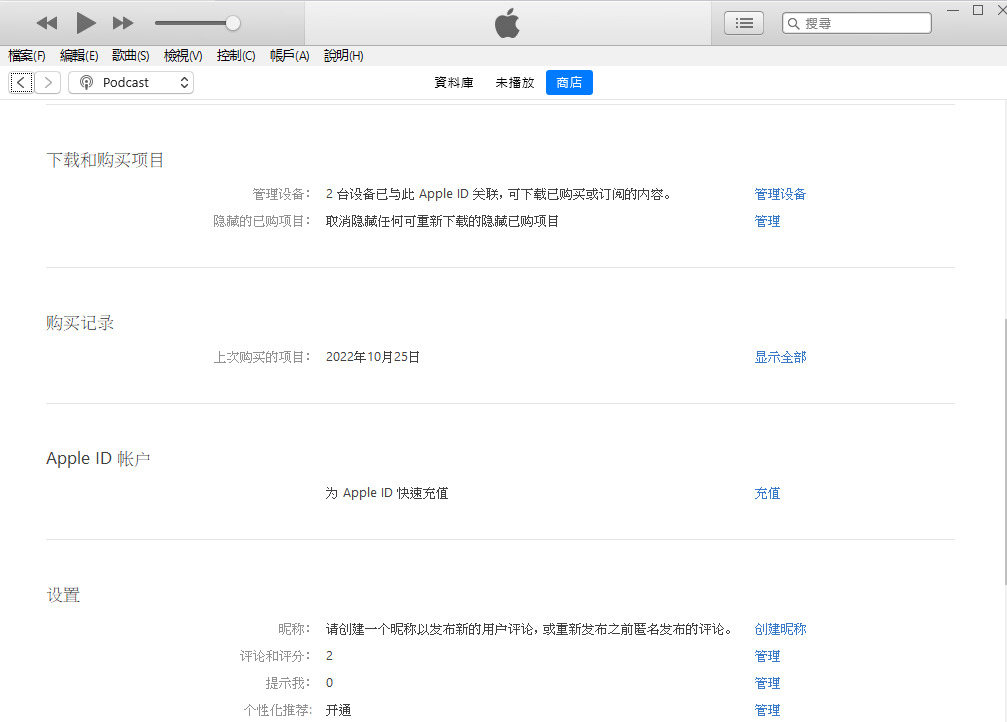
Task: Click the magnifier icon in the search box
Action: [793, 23]
